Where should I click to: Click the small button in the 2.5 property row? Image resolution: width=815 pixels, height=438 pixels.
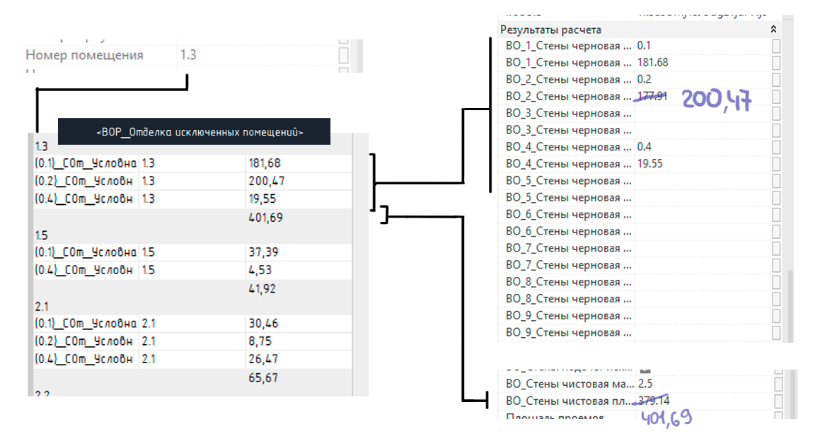(x=776, y=384)
